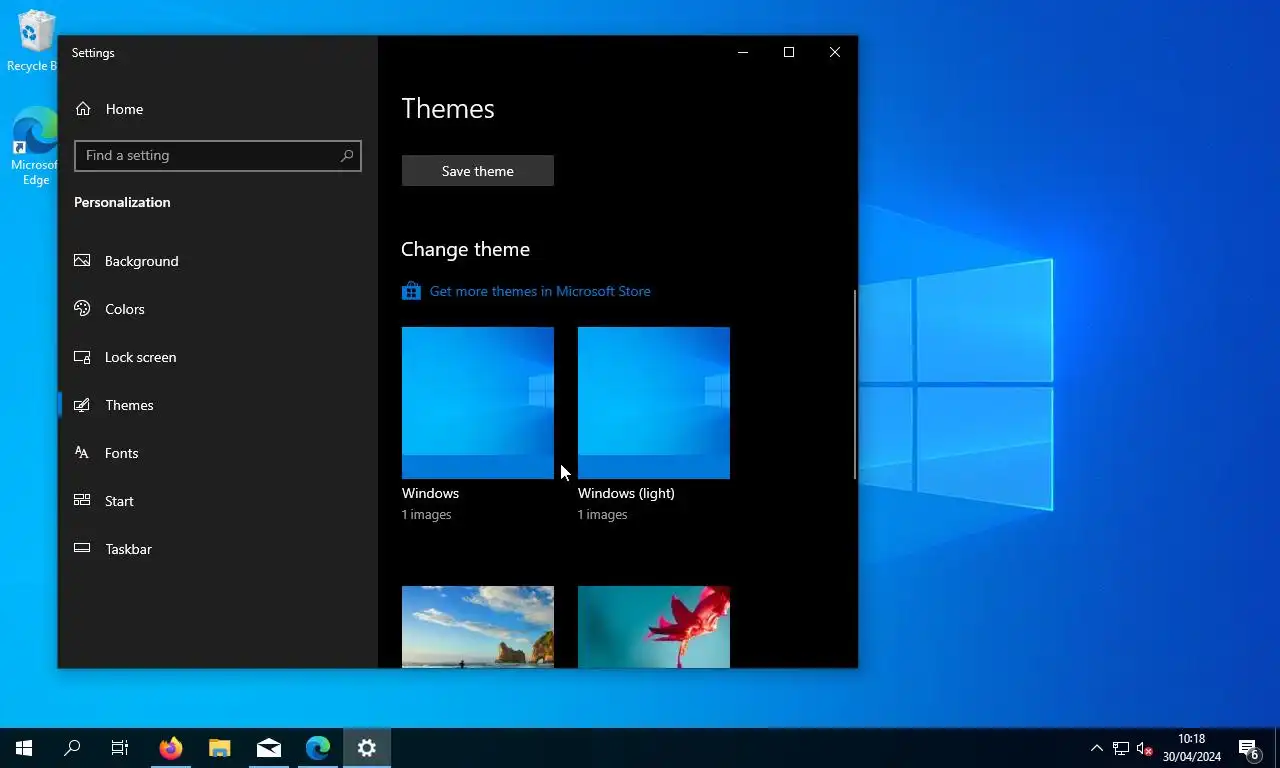Click the Themes brush icon
Screen dimensions: 1280x768
82,405
